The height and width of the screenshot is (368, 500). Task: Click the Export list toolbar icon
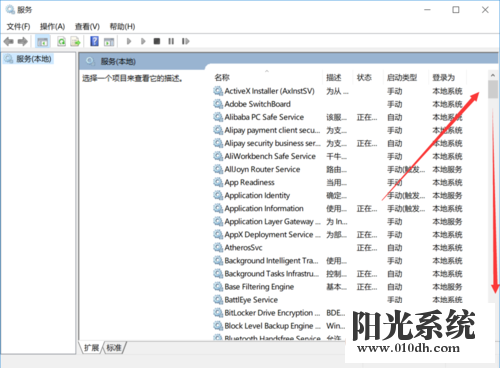(75, 42)
